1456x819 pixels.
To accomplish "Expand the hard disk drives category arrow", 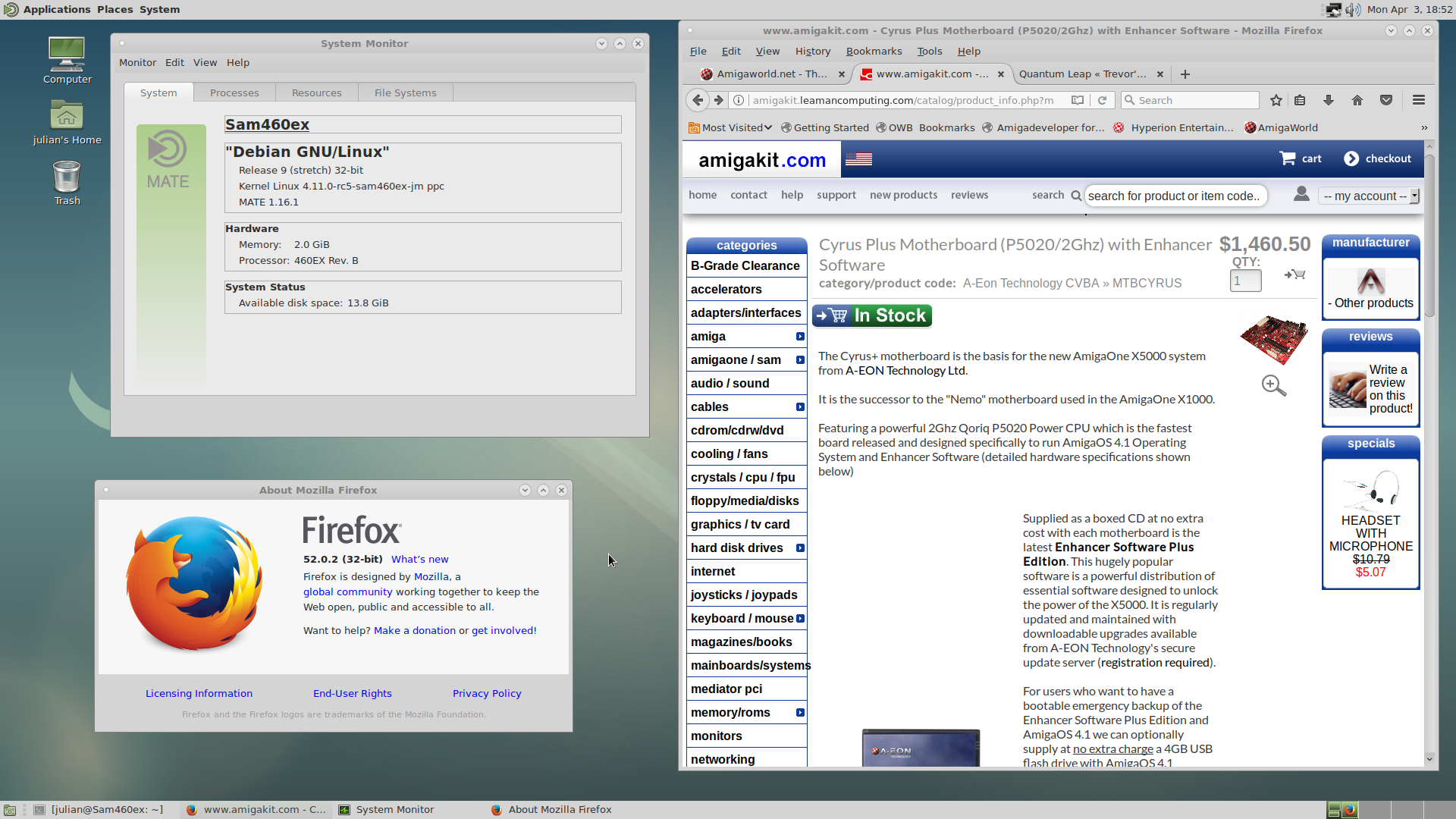I will pyautogui.click(x=800, y=548).
